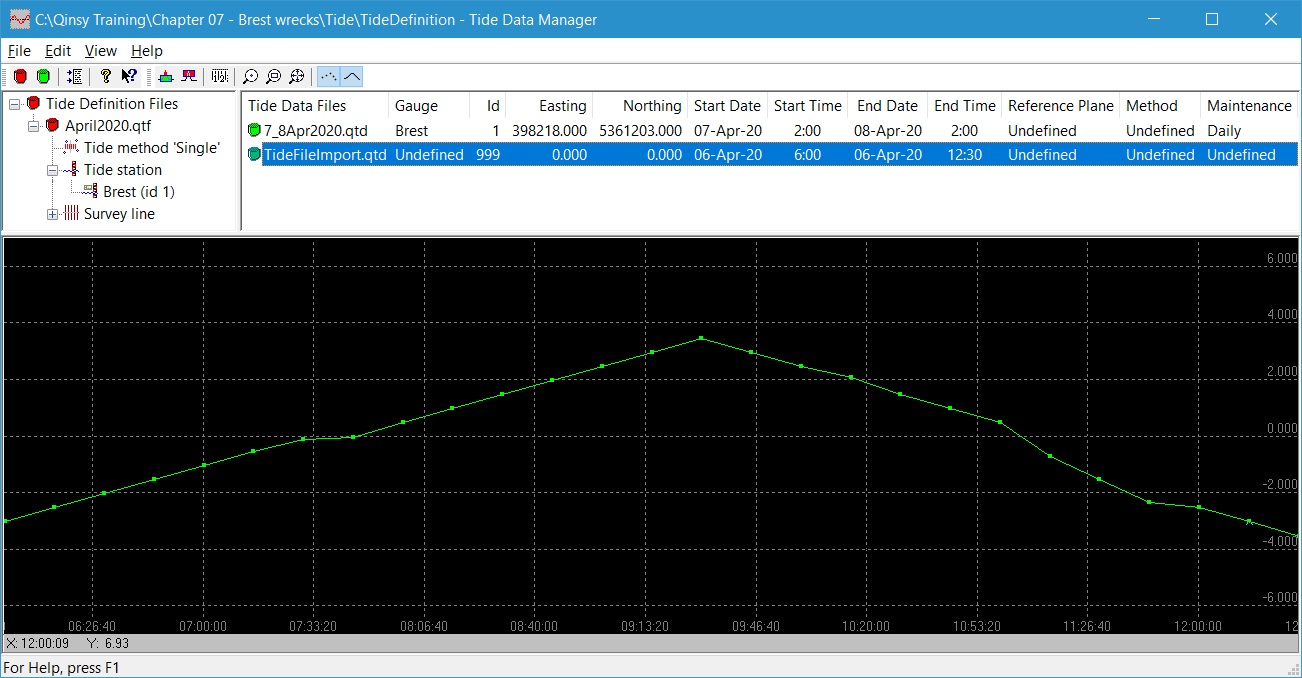This screenshot has width=1302, height=678.
Task: Collapse the April2020.qtf tree node
Action: [x=33, y=126]
